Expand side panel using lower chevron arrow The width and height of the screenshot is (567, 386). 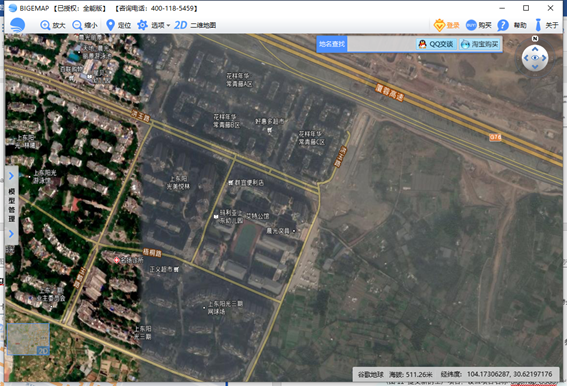click(x=11, y=234)
